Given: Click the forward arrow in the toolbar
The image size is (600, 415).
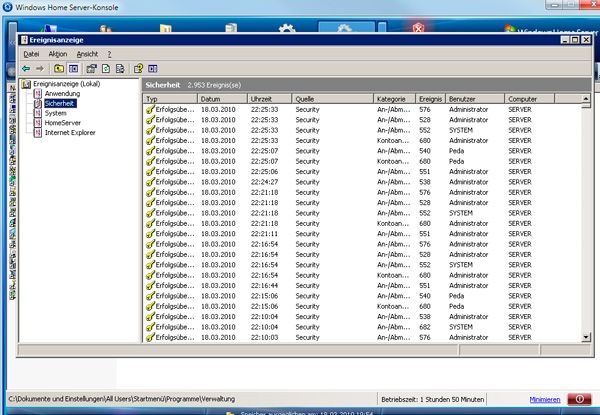Looking at the screenshot, I should tap(40, 68).
